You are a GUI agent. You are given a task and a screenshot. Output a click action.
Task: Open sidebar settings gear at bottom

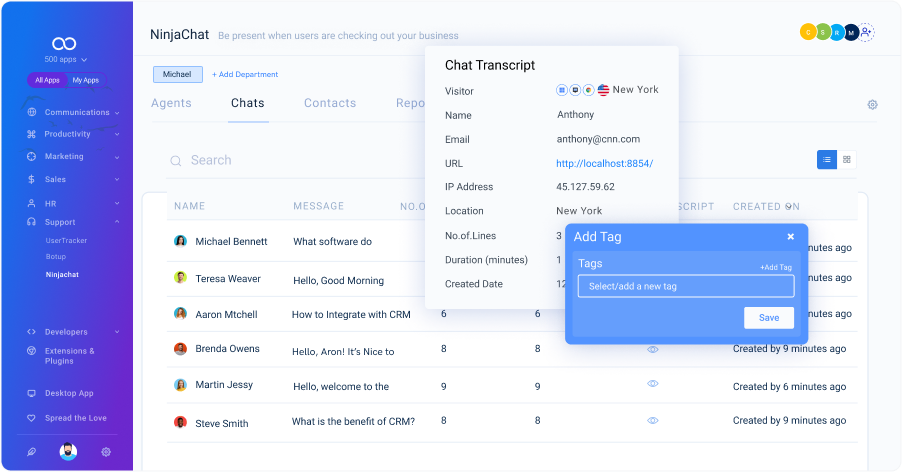106,452
